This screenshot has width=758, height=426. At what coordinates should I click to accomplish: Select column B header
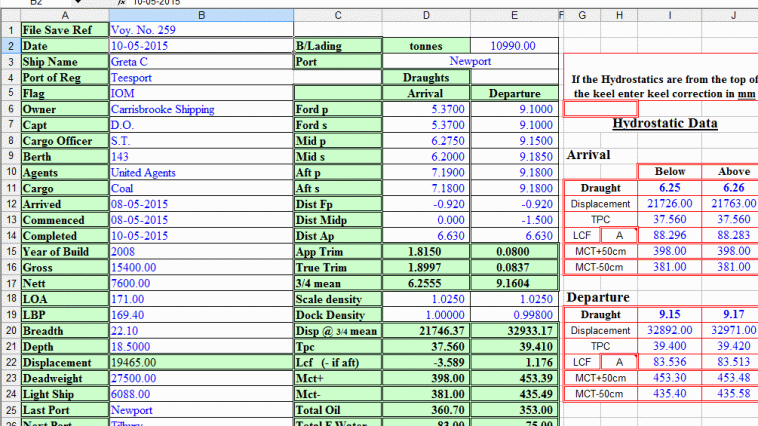coord(200,15)
